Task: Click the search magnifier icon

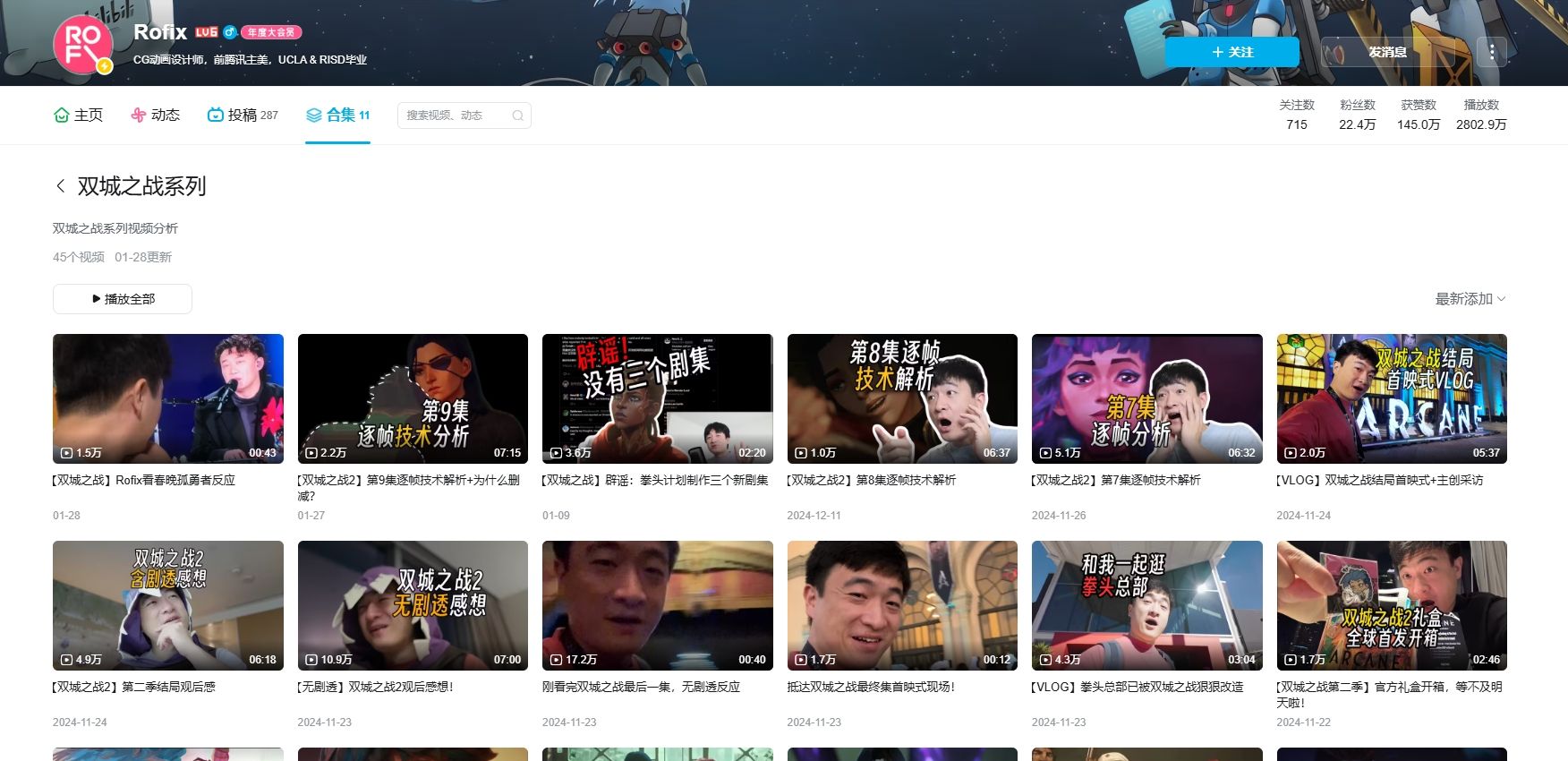Action: tap(517, 115)
